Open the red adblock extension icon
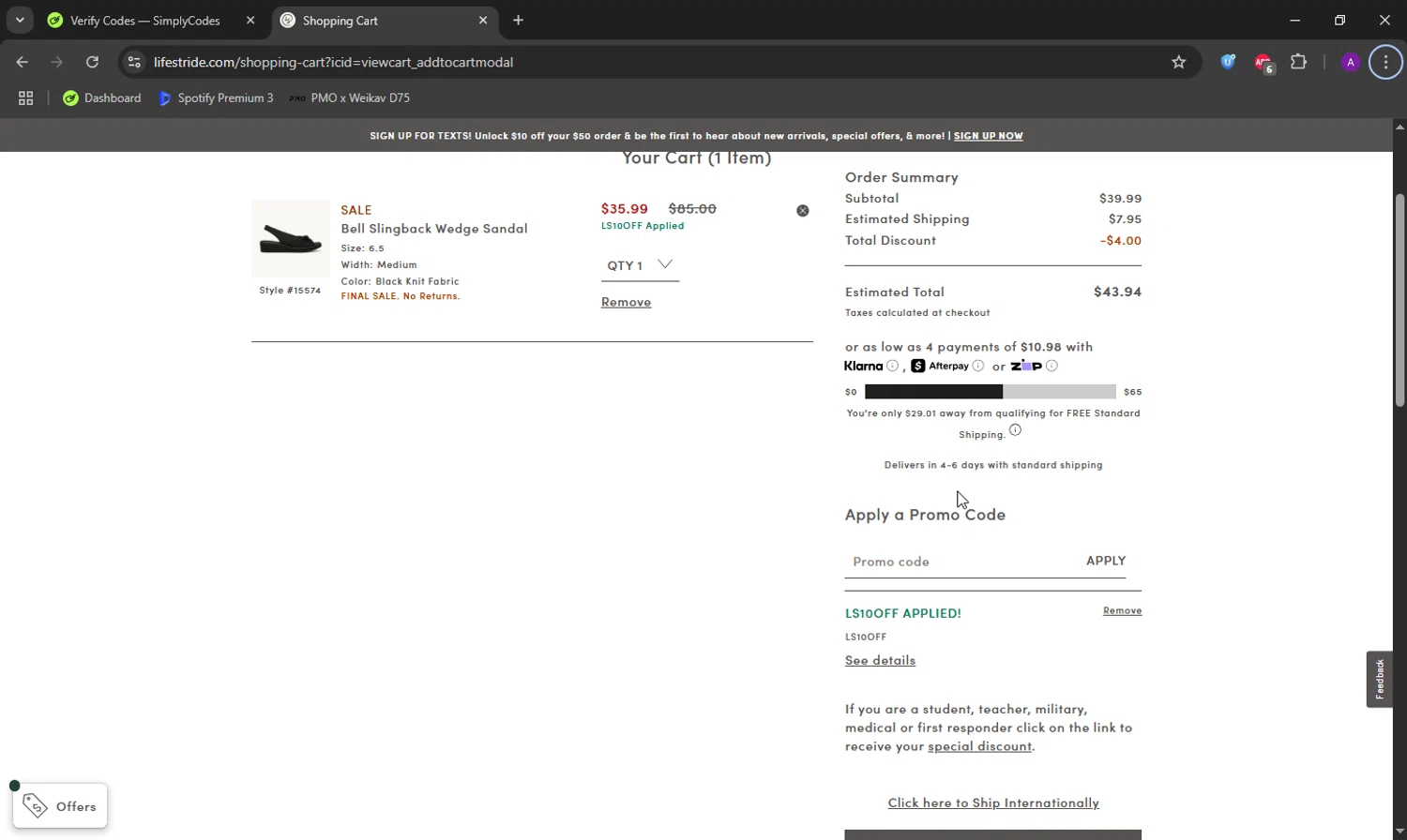This screenshot has width=1407, height=840. (1263, 63)
